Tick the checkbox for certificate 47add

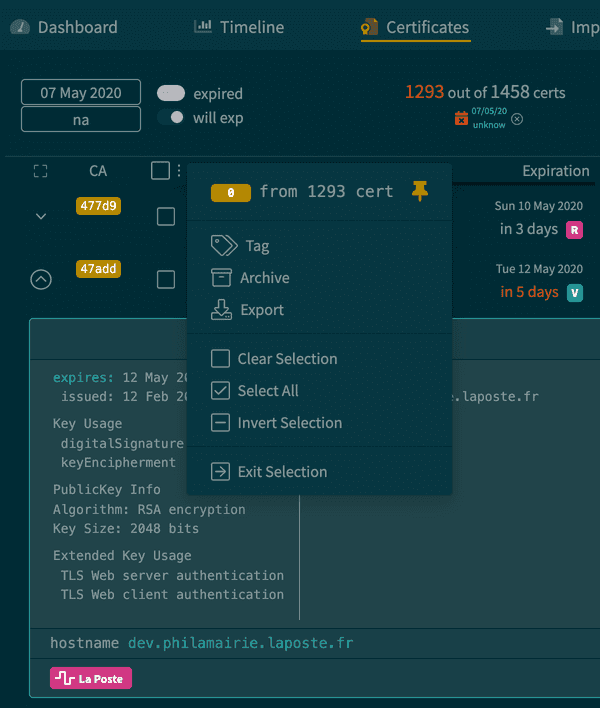click(x=166, y=280)
